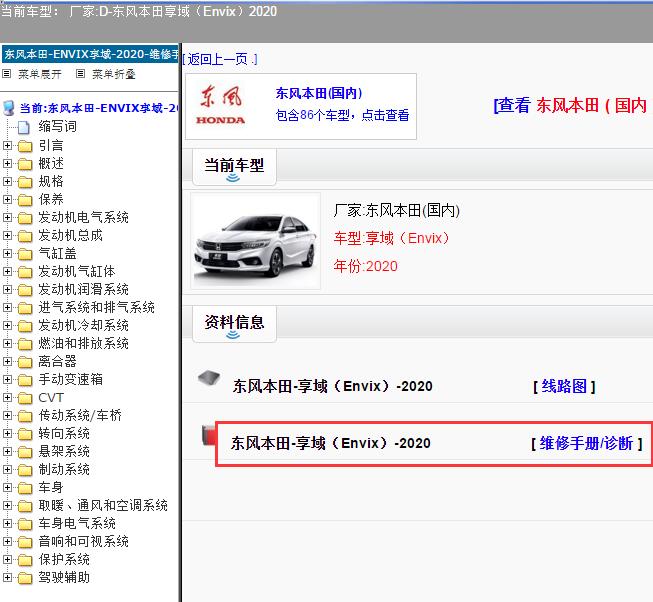
Task: Click the folder icon for 发动机冷却系统
Action: click(25, 326)
